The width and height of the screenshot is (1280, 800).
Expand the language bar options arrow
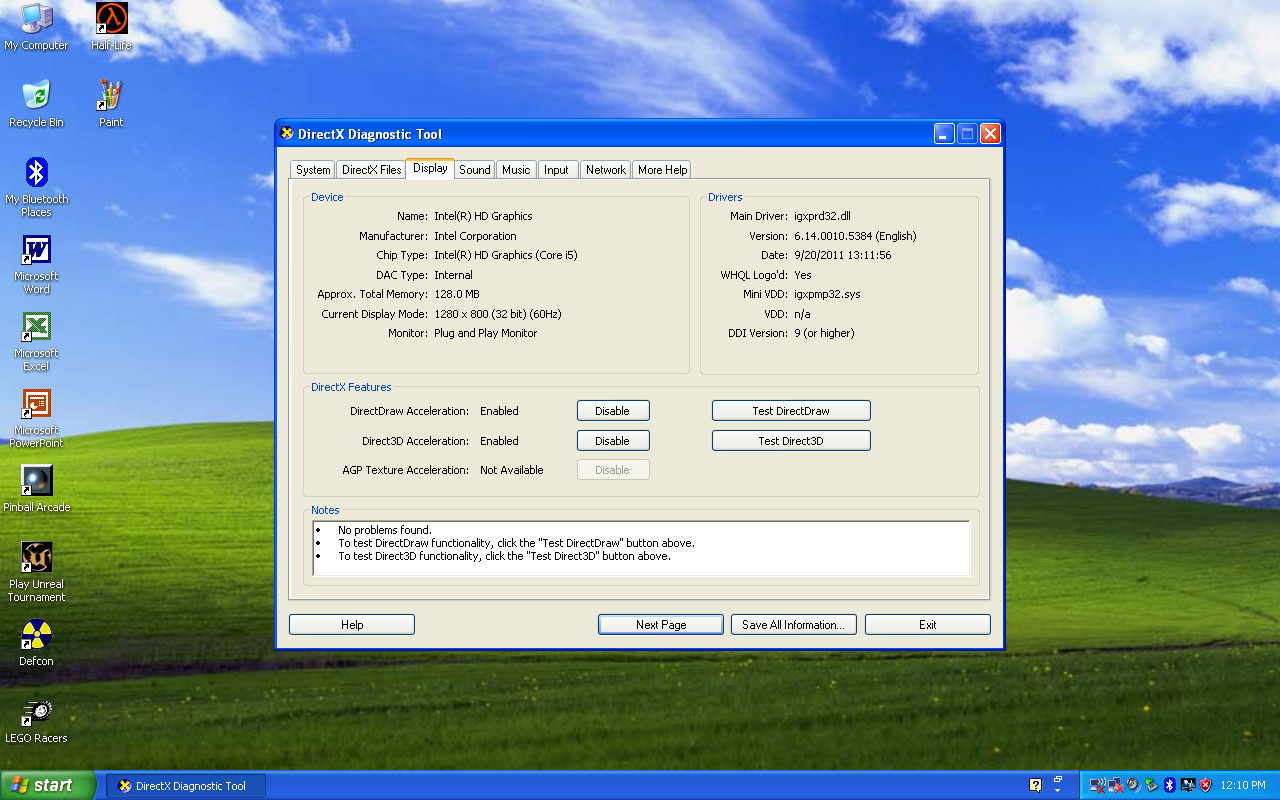(x=1058, y=791)
